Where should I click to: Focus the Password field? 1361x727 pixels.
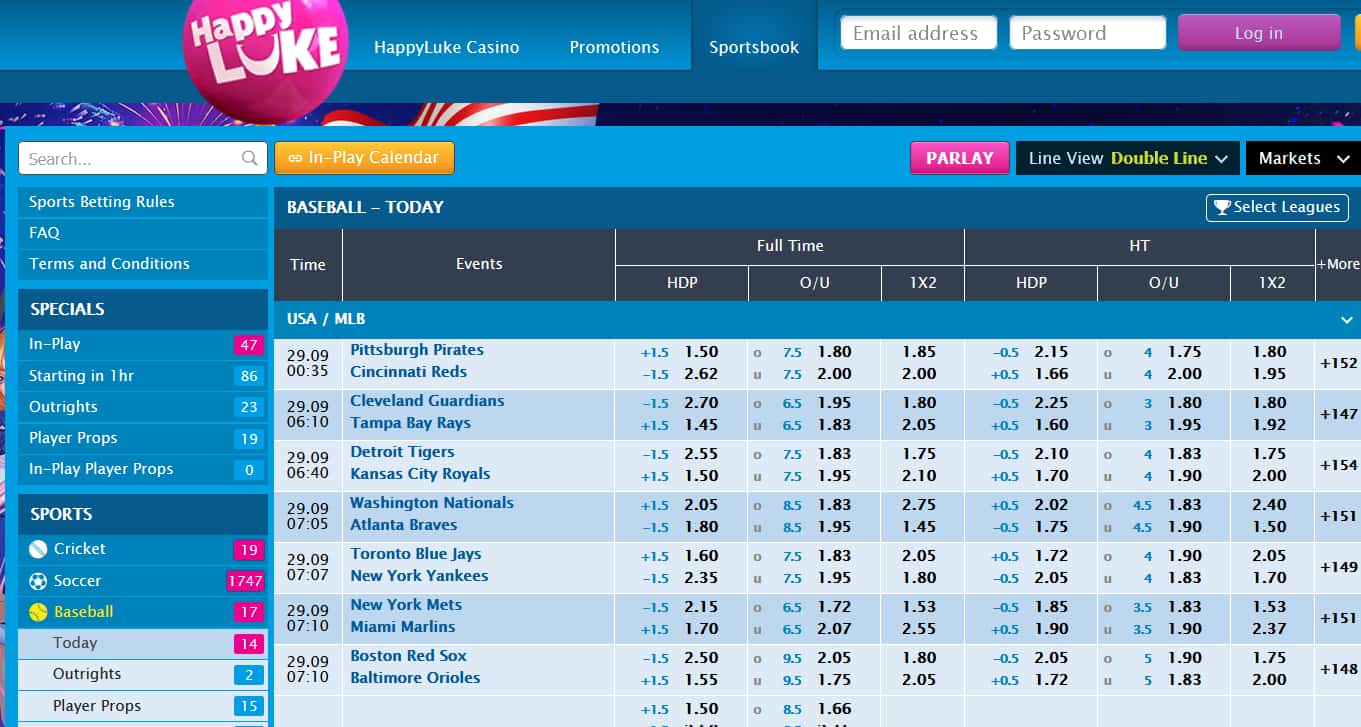(x=1087, y=33)
